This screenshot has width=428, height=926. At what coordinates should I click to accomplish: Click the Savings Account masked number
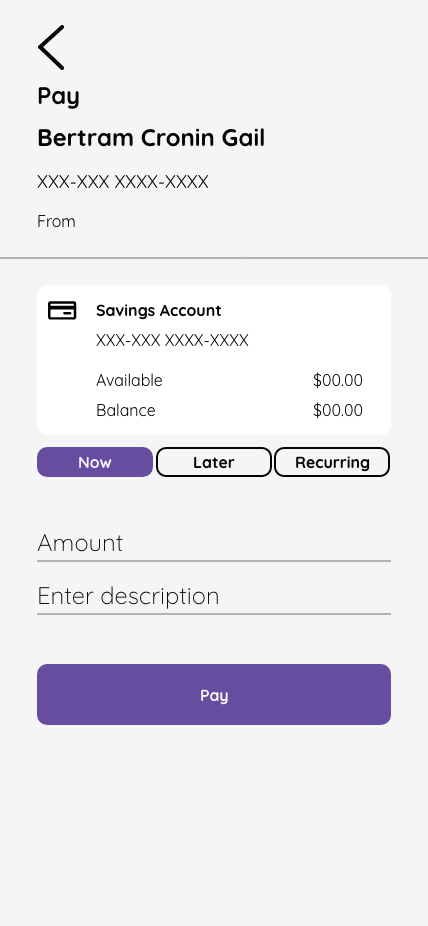(172, 341)
